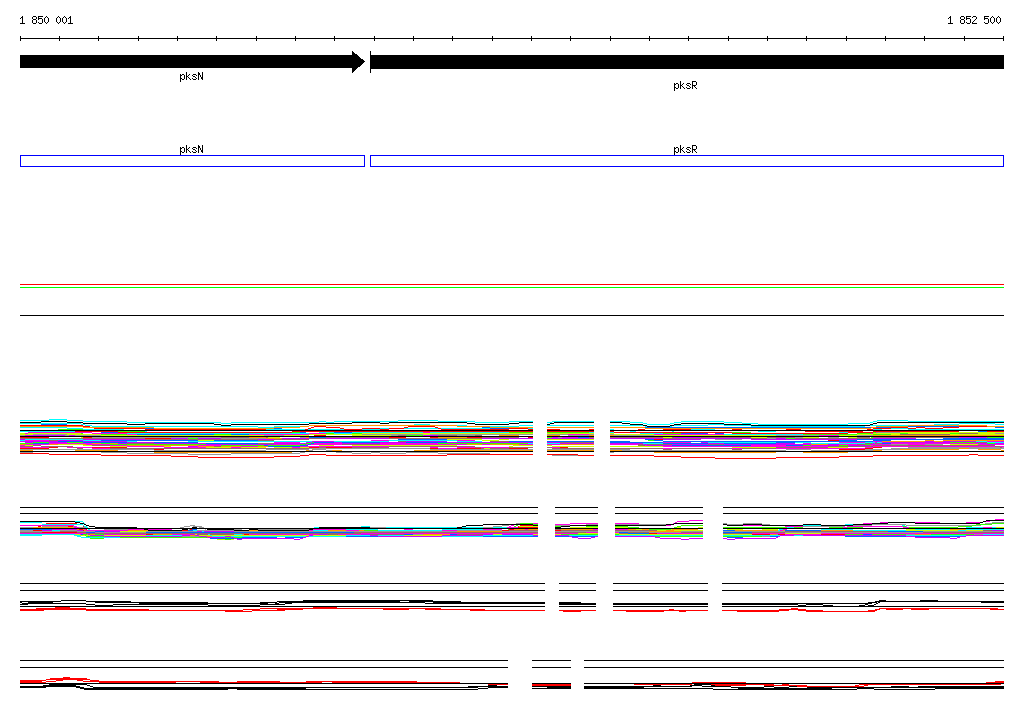Viewport: 1024px width, 714px height.
Task: Select the blue pksR outlined box
Action: 687,161
